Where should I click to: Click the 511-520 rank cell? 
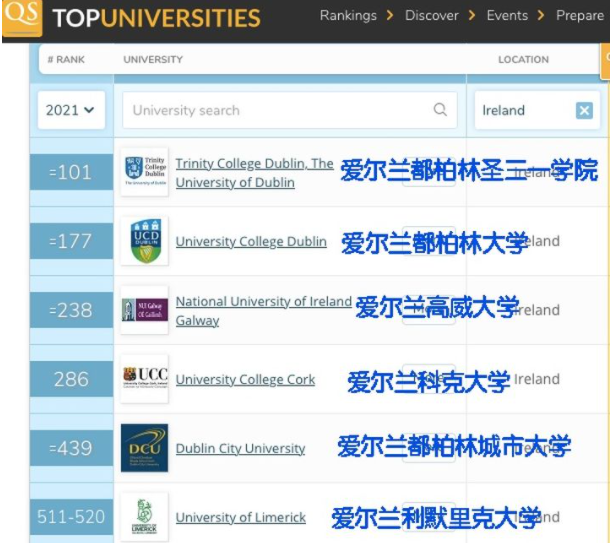[x=71, y=517]
